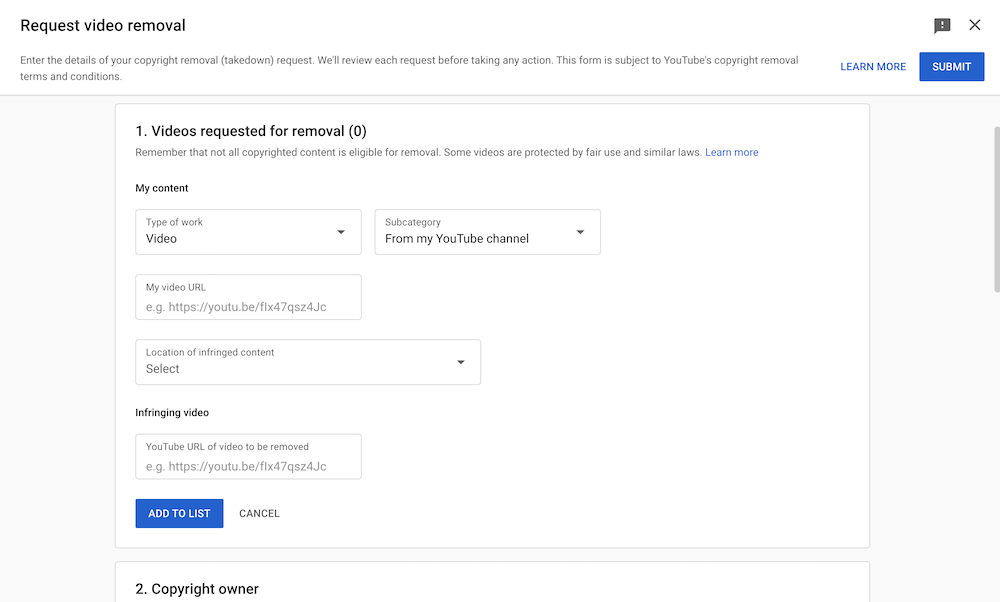
Task: Close the Request video removal dialog
Action: click(x=974, y=25)
